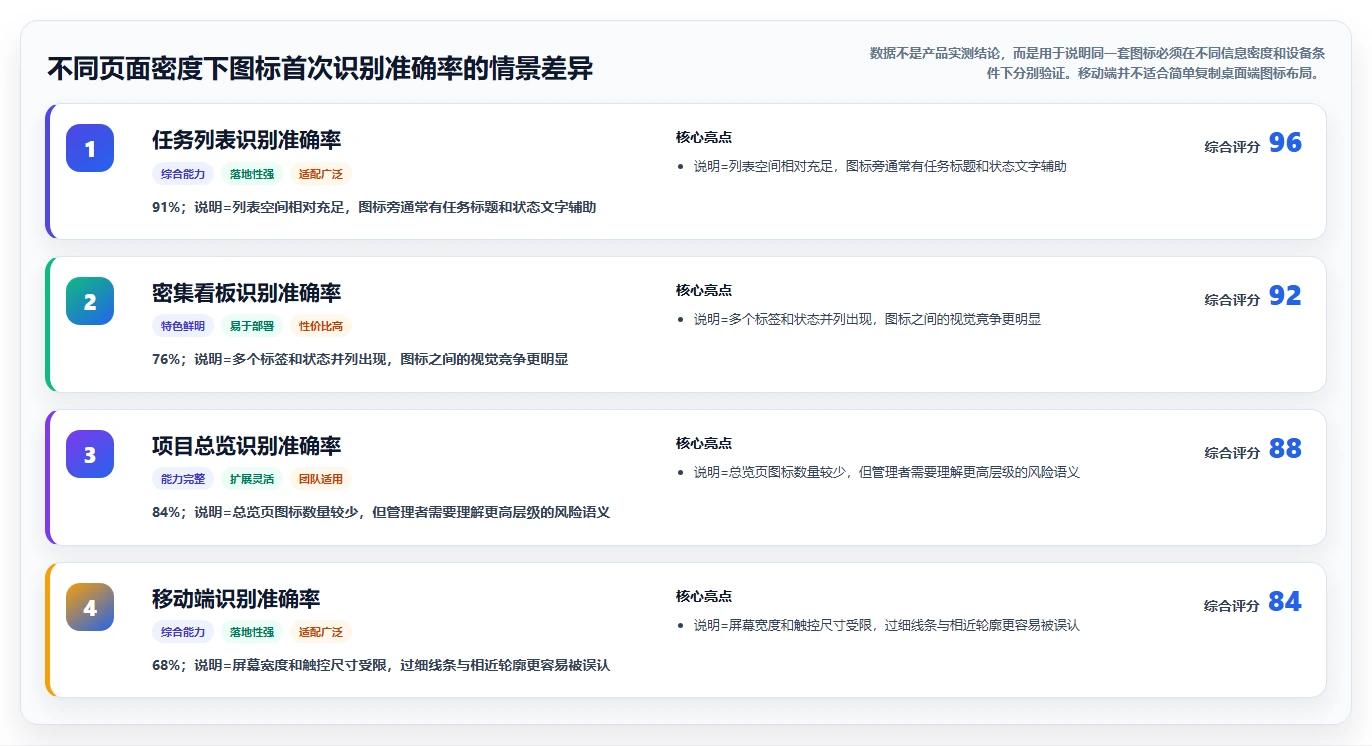Click the 特色鲜明 tag

183,326
